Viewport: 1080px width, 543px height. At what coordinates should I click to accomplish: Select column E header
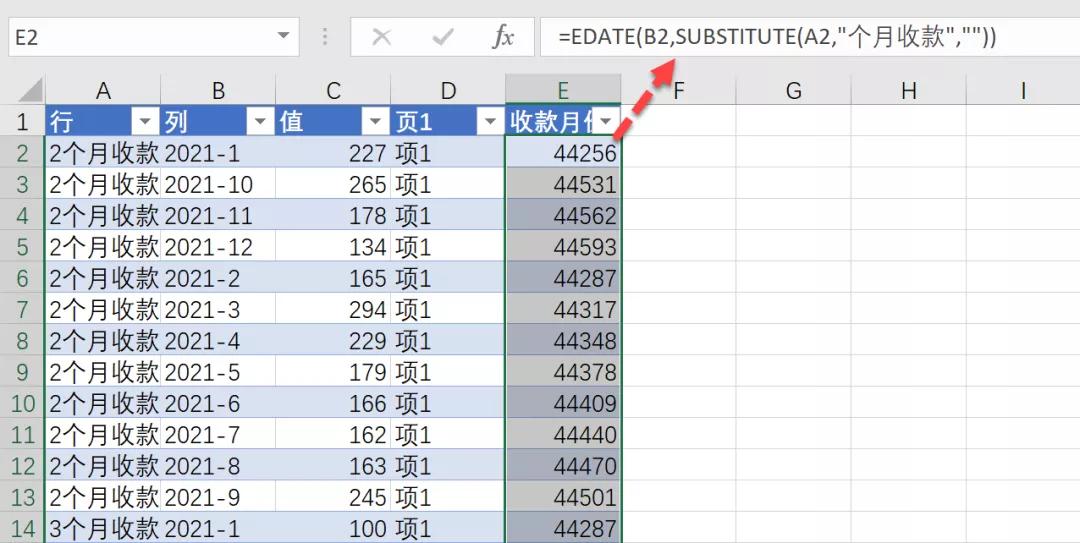[x=563, y=91]
